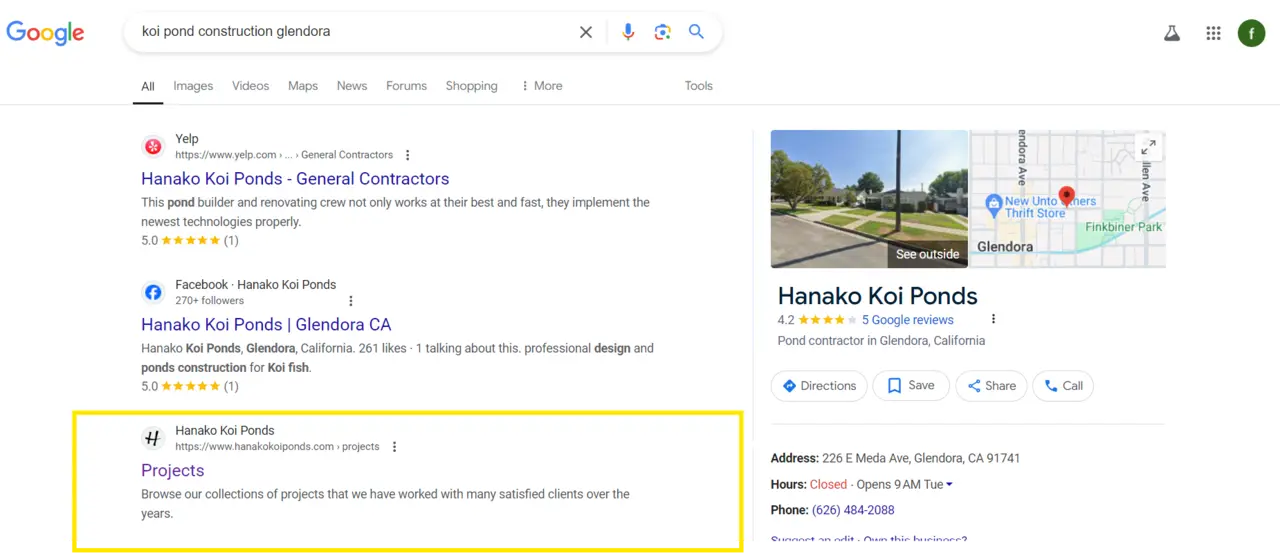Open the hanakokoiponds.com projects URL
This screenshot has width=1280, height=553.
tap(277, 447)
